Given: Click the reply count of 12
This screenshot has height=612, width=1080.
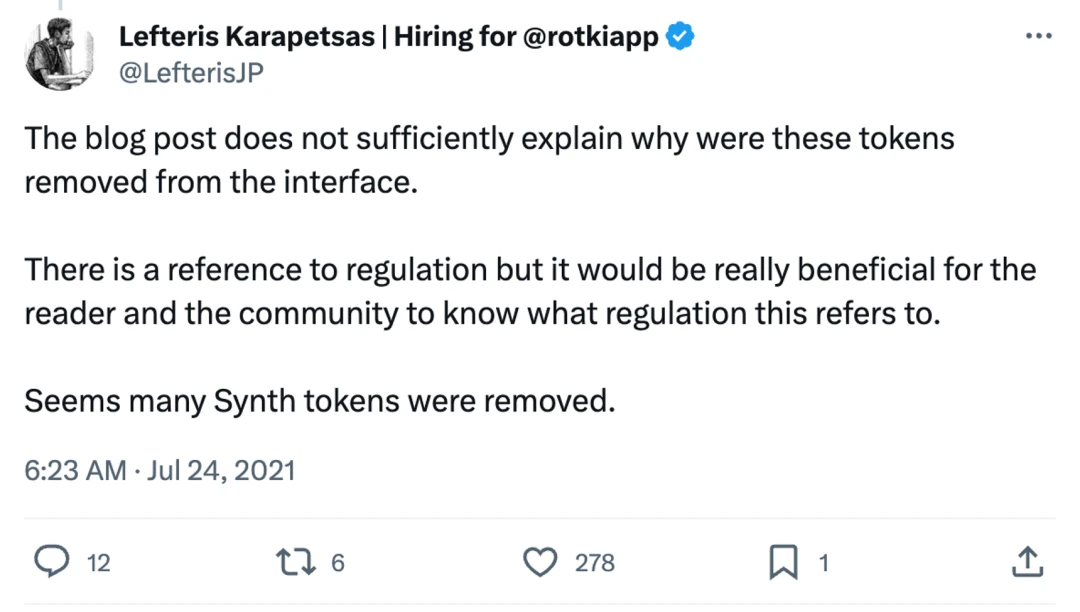Looking at the screenshot, I should pos(98,564).
